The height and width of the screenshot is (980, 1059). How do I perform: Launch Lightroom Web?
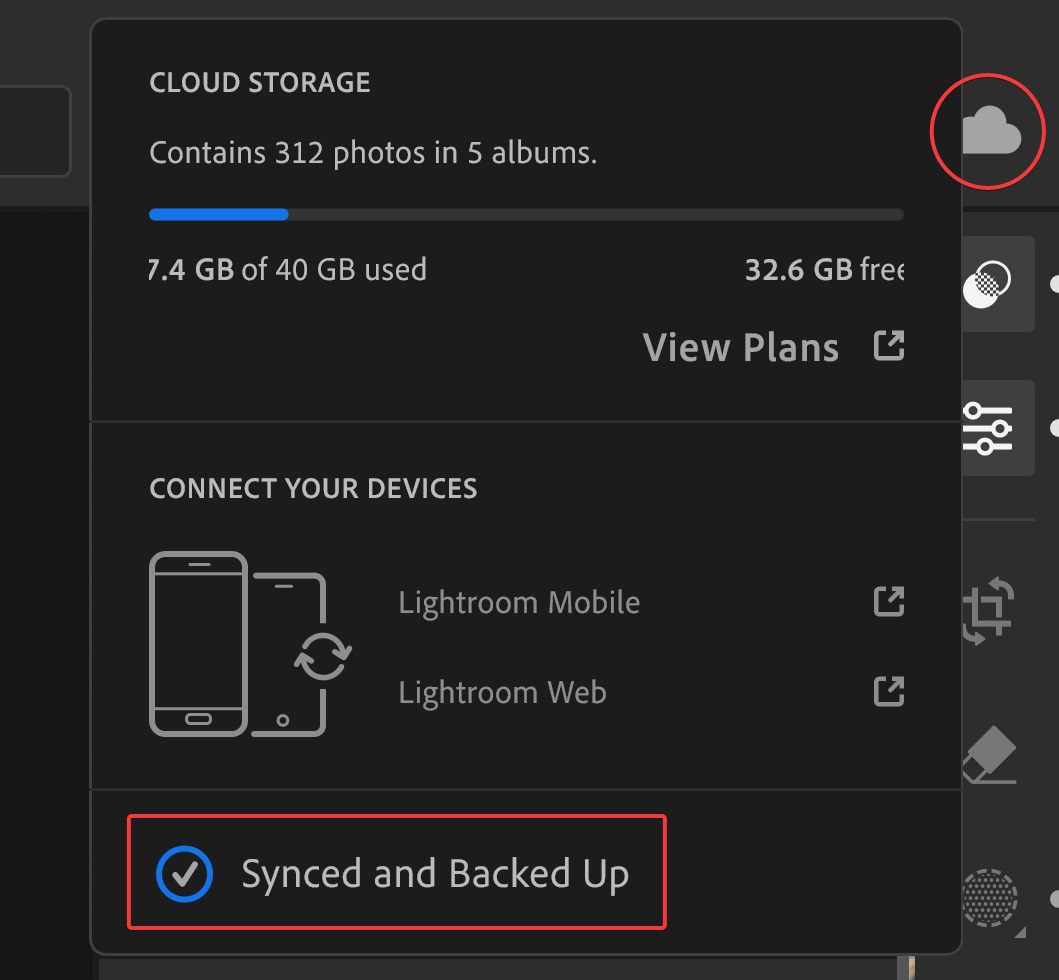[x=502, y=692]
